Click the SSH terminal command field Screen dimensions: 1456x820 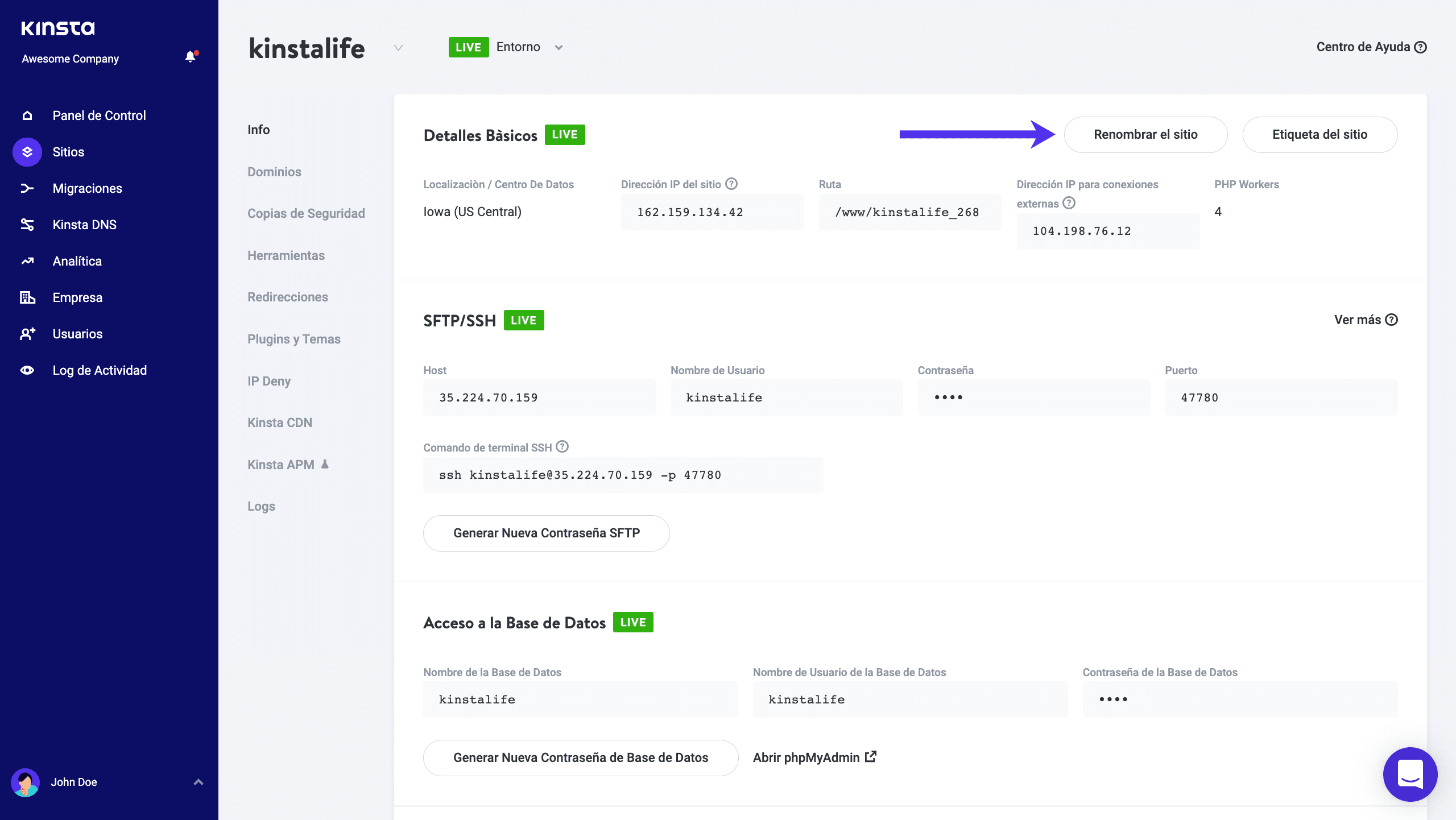pyautogui.click(x=623, y=475)
